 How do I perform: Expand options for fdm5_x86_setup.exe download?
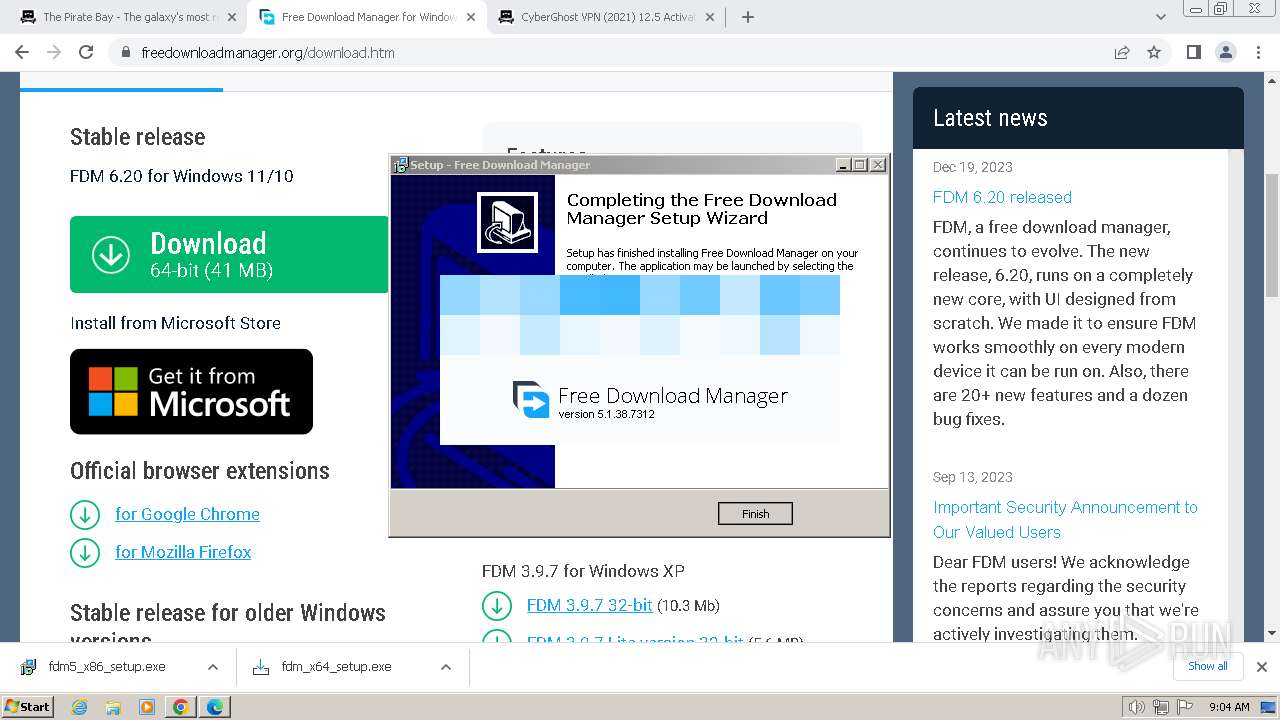coord(213,667)
